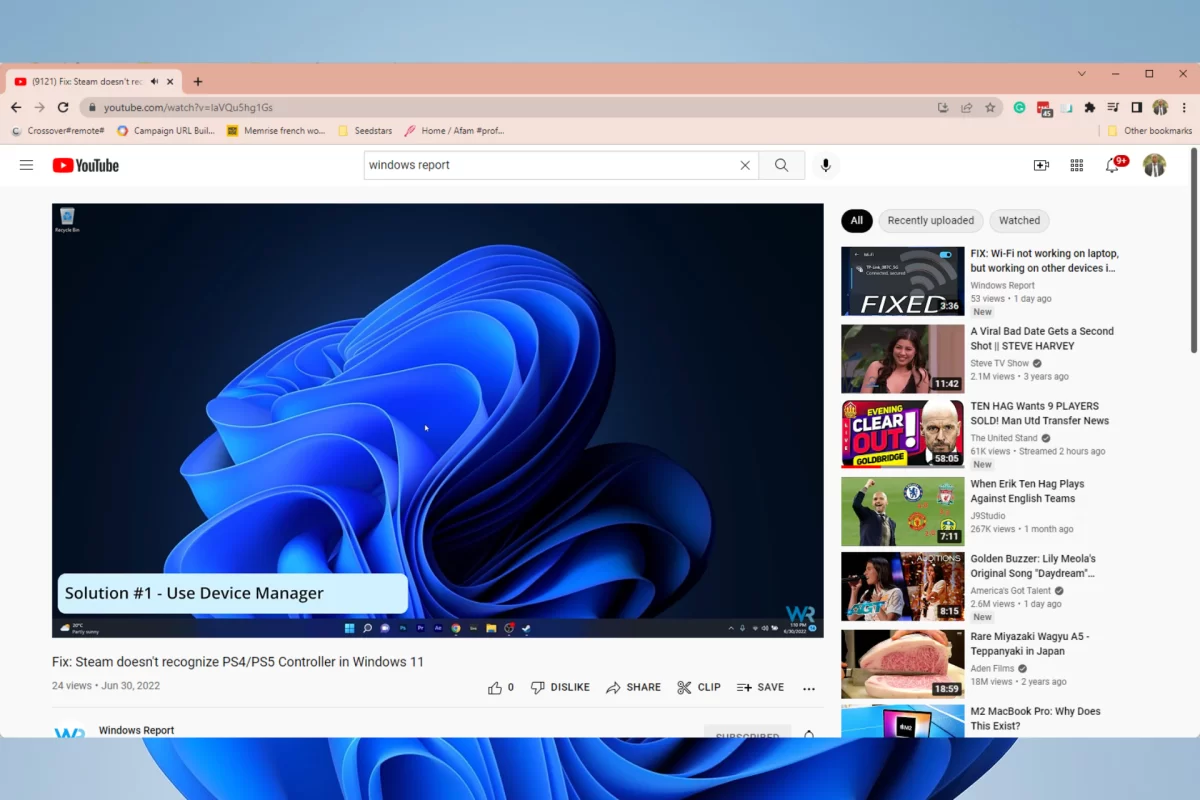Open the more actions ellipsis under the video

point(809,687)
